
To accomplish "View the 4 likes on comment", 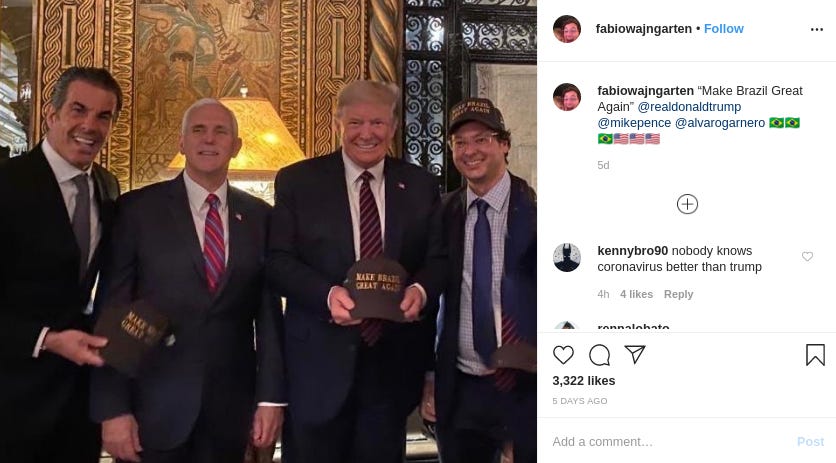I will tap(636, 294).
